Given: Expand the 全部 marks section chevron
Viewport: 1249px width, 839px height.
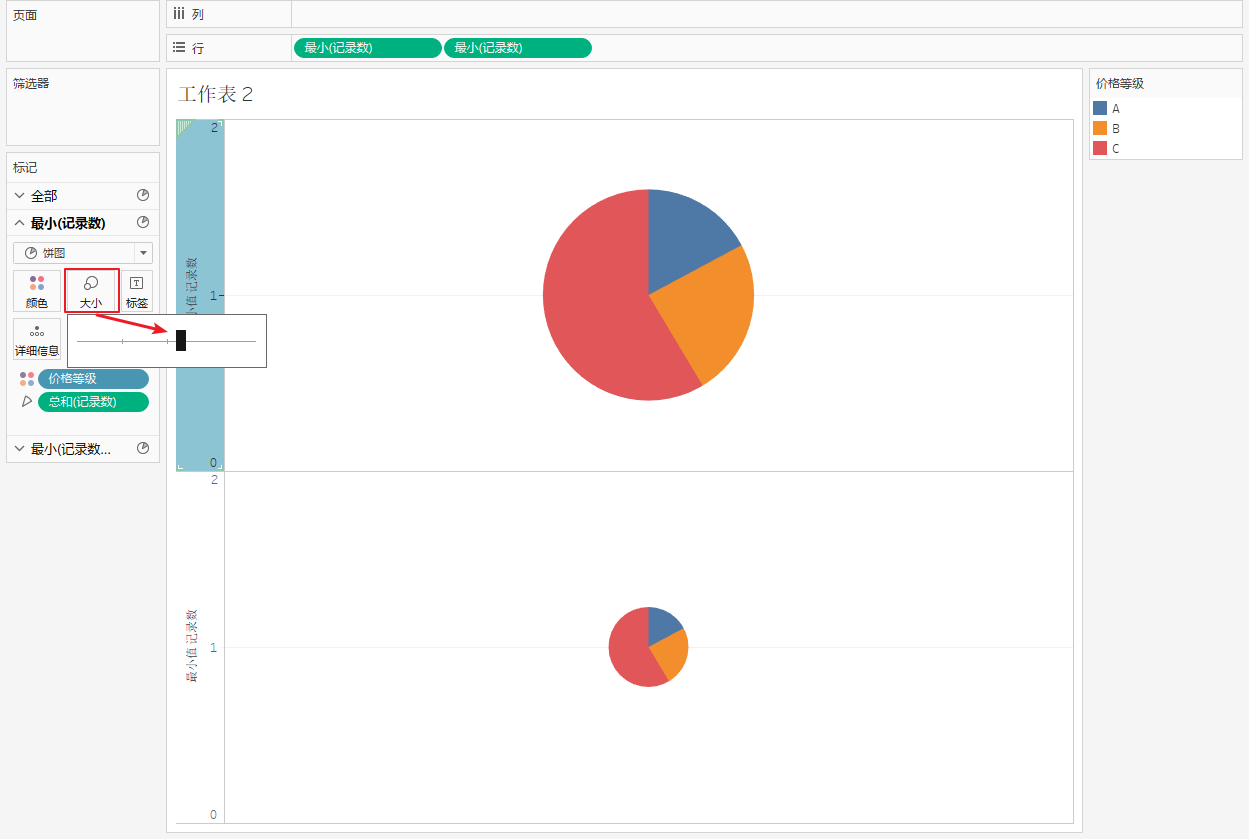Looking at the screenshot, I should tap(19, 196).
